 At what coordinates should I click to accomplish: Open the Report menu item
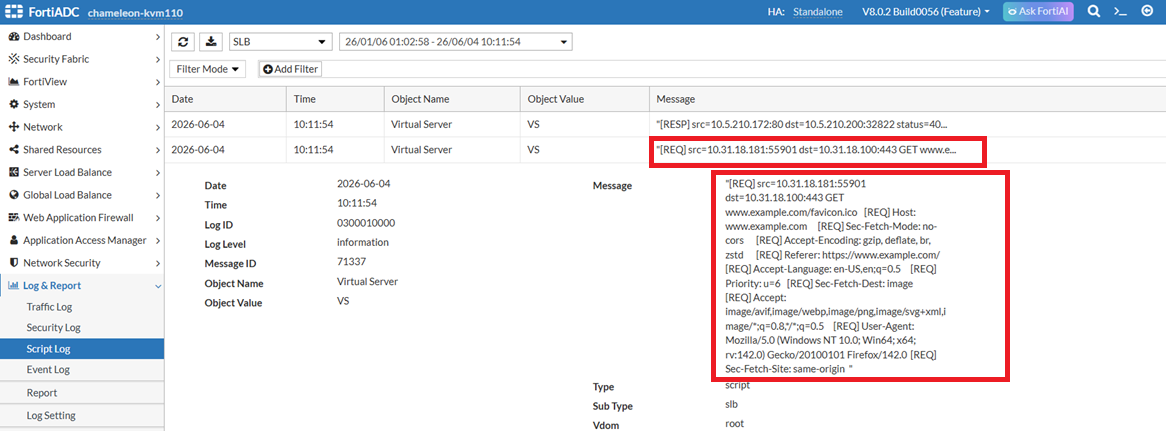[82, 393]
